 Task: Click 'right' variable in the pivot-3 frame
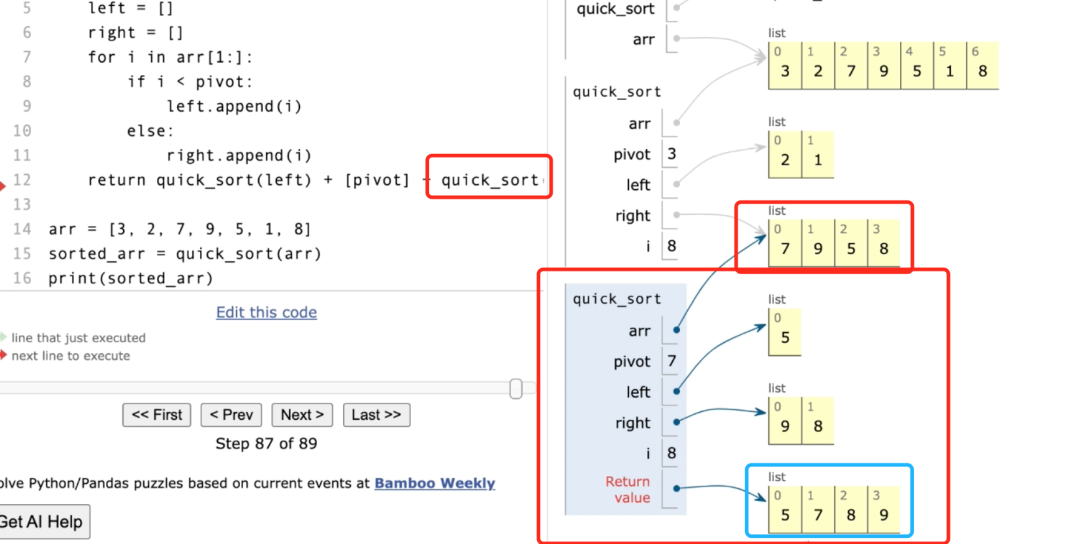coord(632,216)
